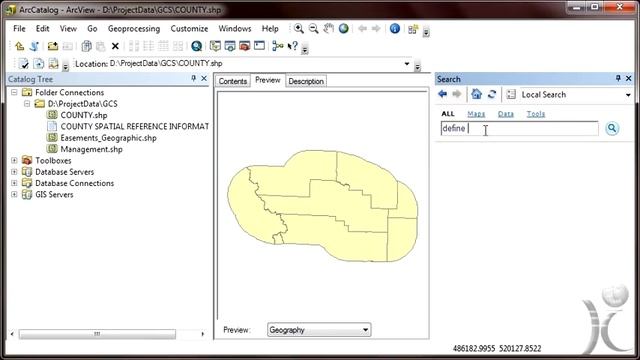Open the Edit menu

click(x=42, y=29)
